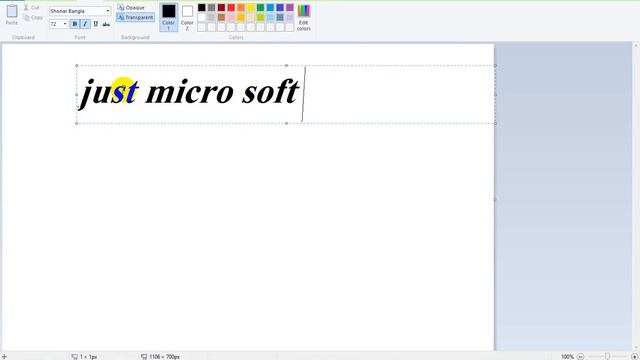The image size is (640, 360).
Task: Pick the lime green palette swatch
Action: (260, 17)
